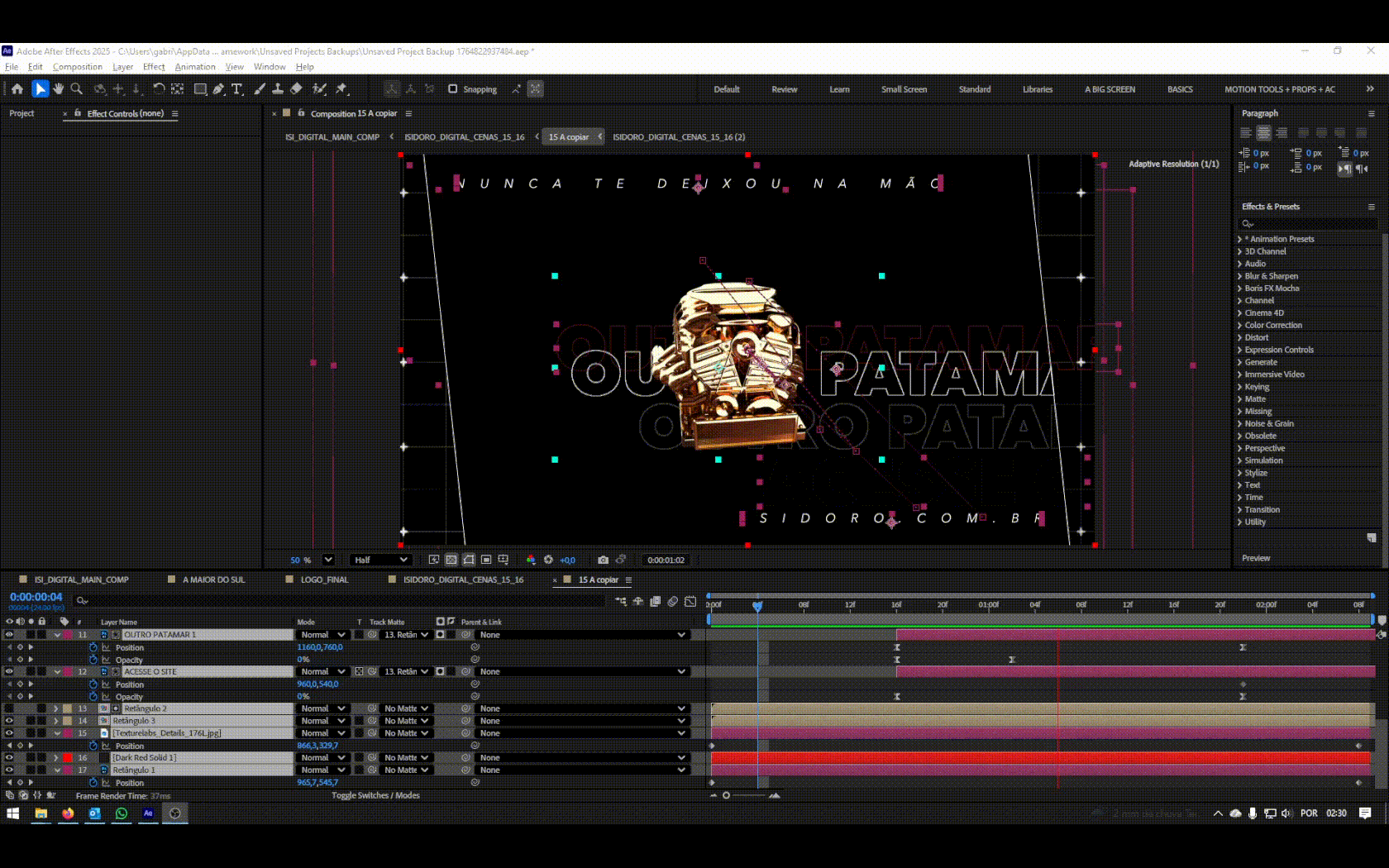Take a snapshot with camera icon

coord(603,560)
